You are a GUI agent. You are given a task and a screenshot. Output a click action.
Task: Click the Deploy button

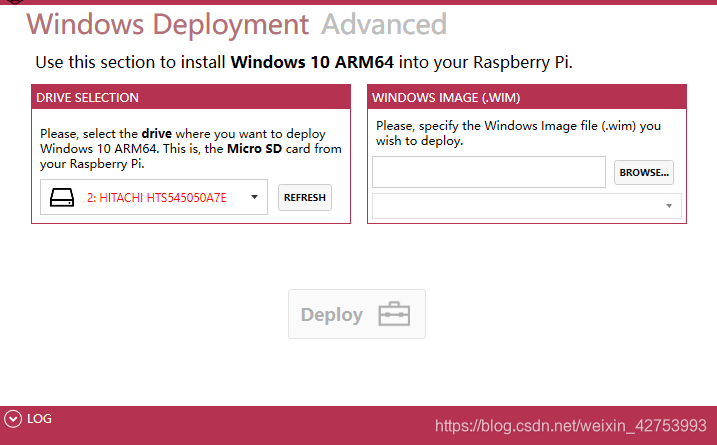[357, 314]
